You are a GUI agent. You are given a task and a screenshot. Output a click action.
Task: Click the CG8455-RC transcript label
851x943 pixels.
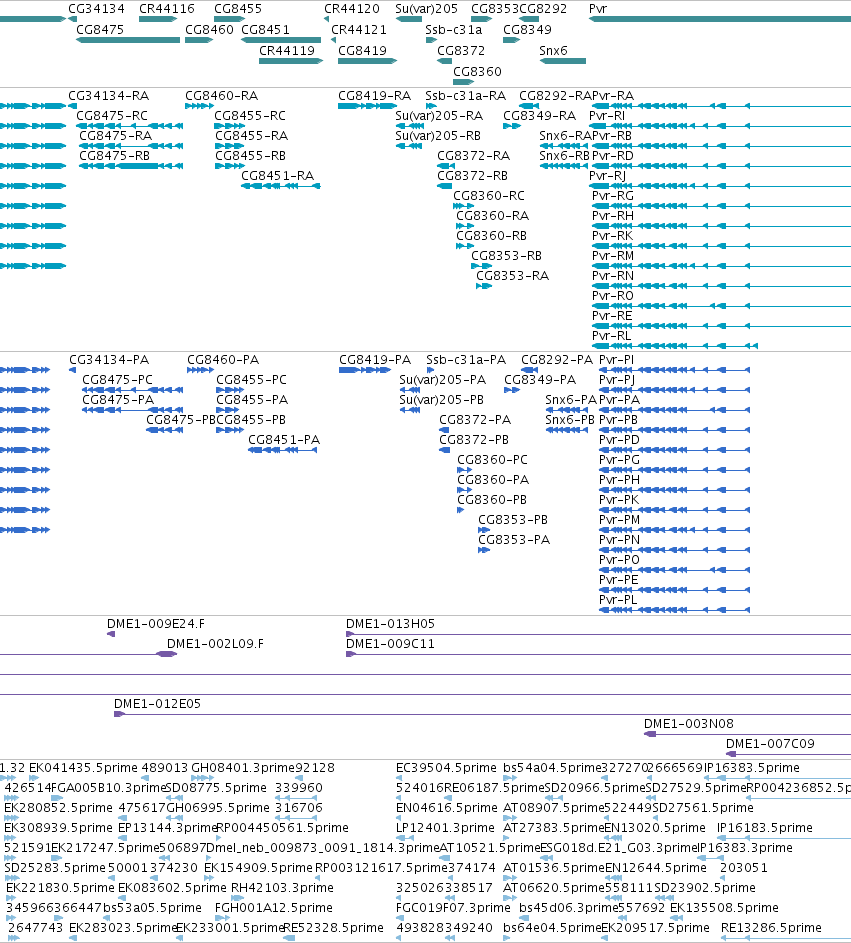[250, 115]
